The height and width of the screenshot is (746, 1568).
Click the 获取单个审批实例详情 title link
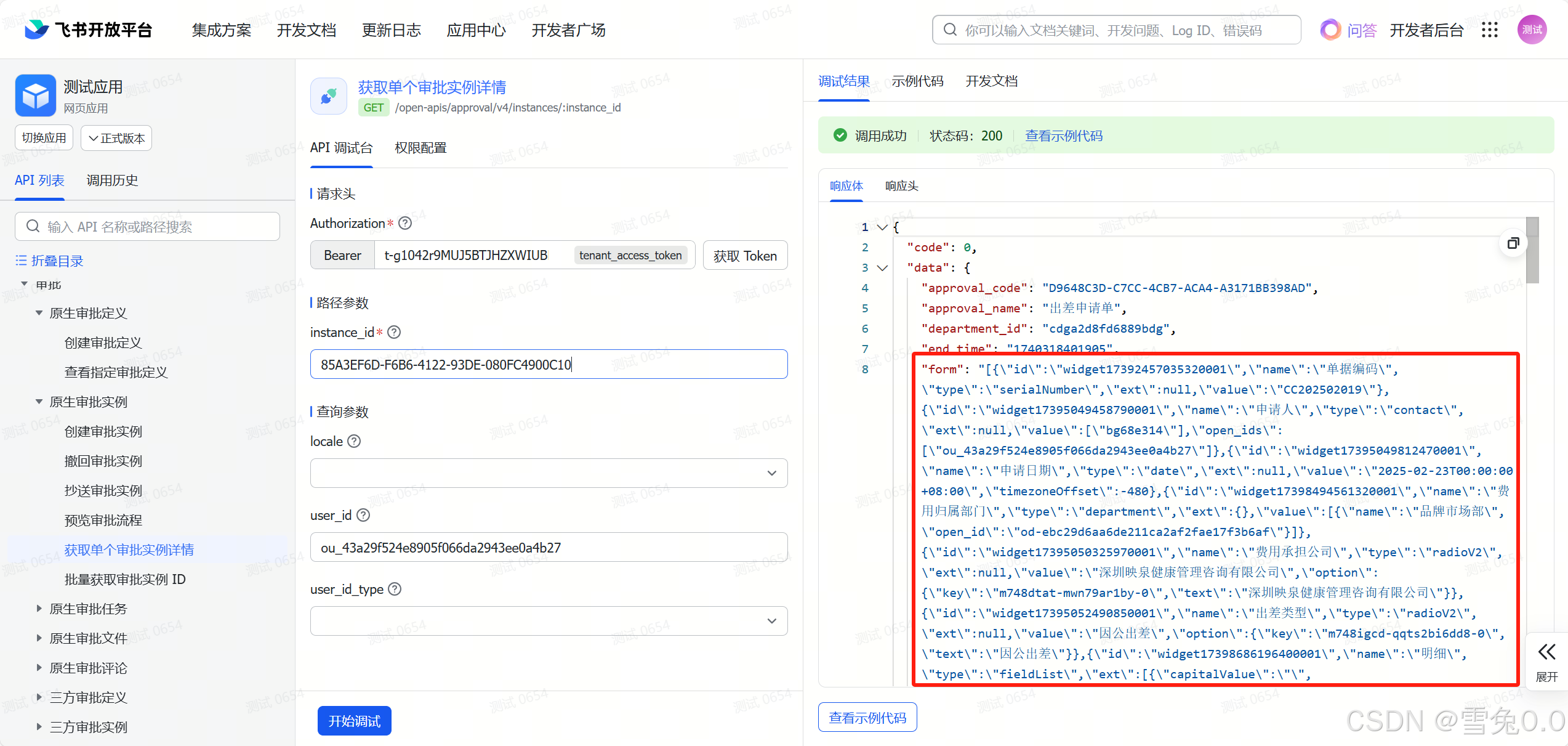click(432, 87)
